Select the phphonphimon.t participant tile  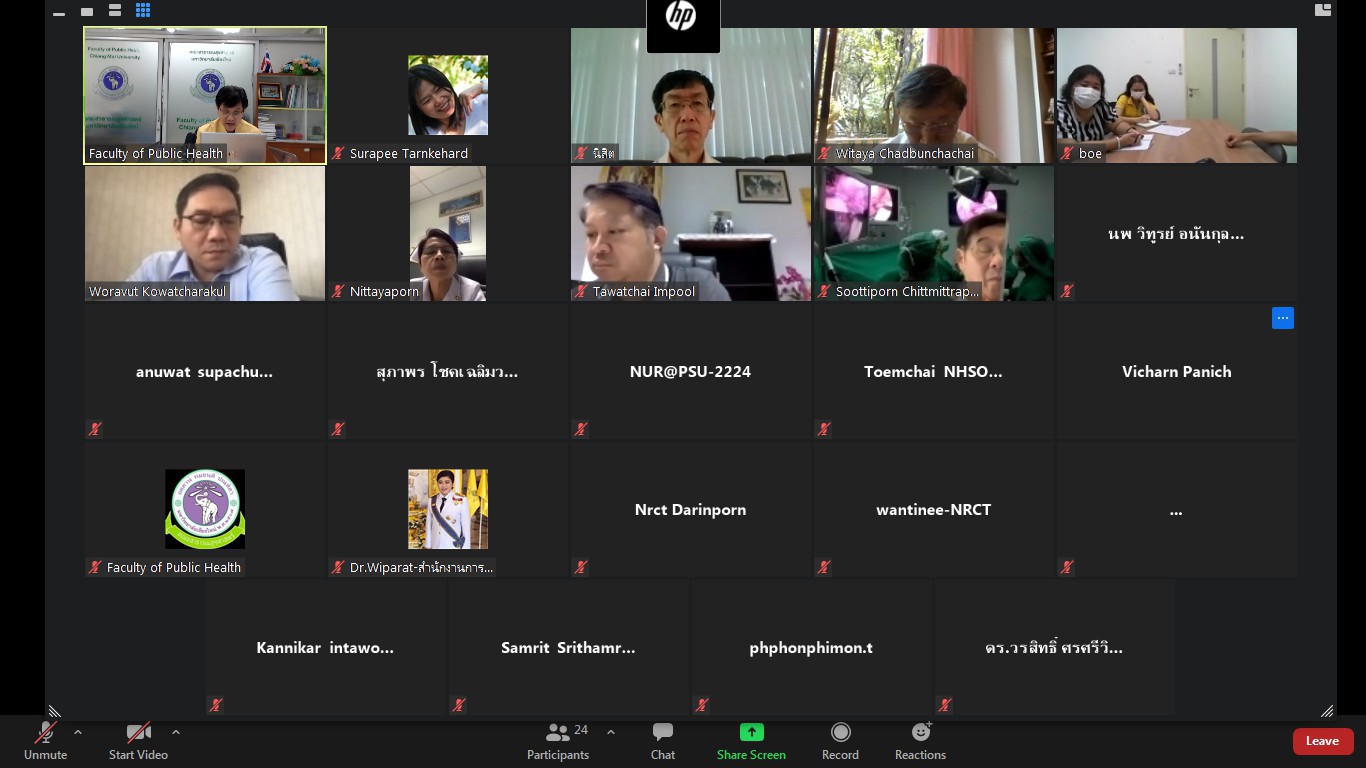(x=811, y=648)
